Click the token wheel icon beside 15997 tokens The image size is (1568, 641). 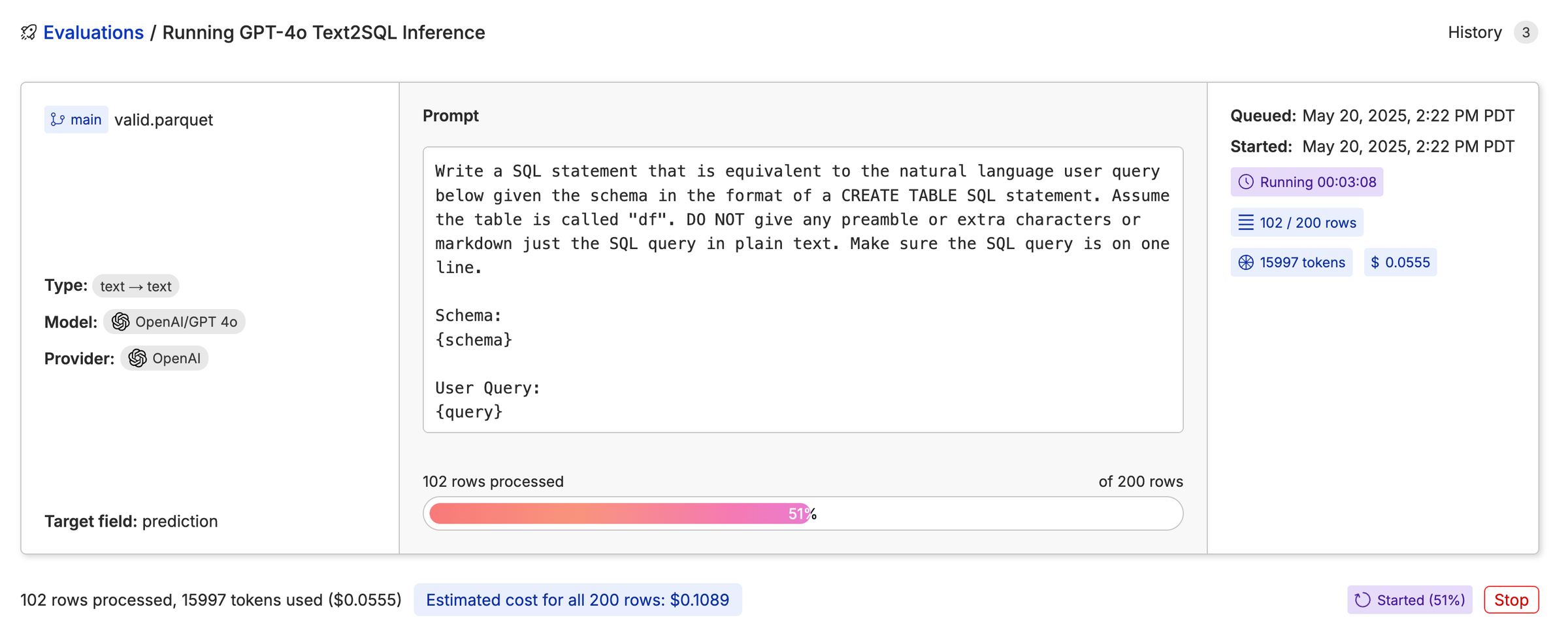coord(1245,262)
